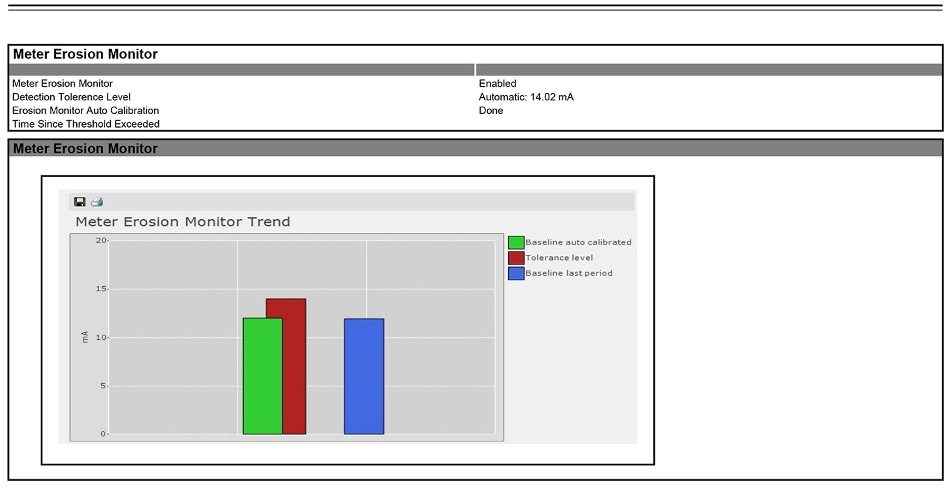Click the 'Time Since Threshold Exceeded' row label
950x490 pixels.
point(85,124)
